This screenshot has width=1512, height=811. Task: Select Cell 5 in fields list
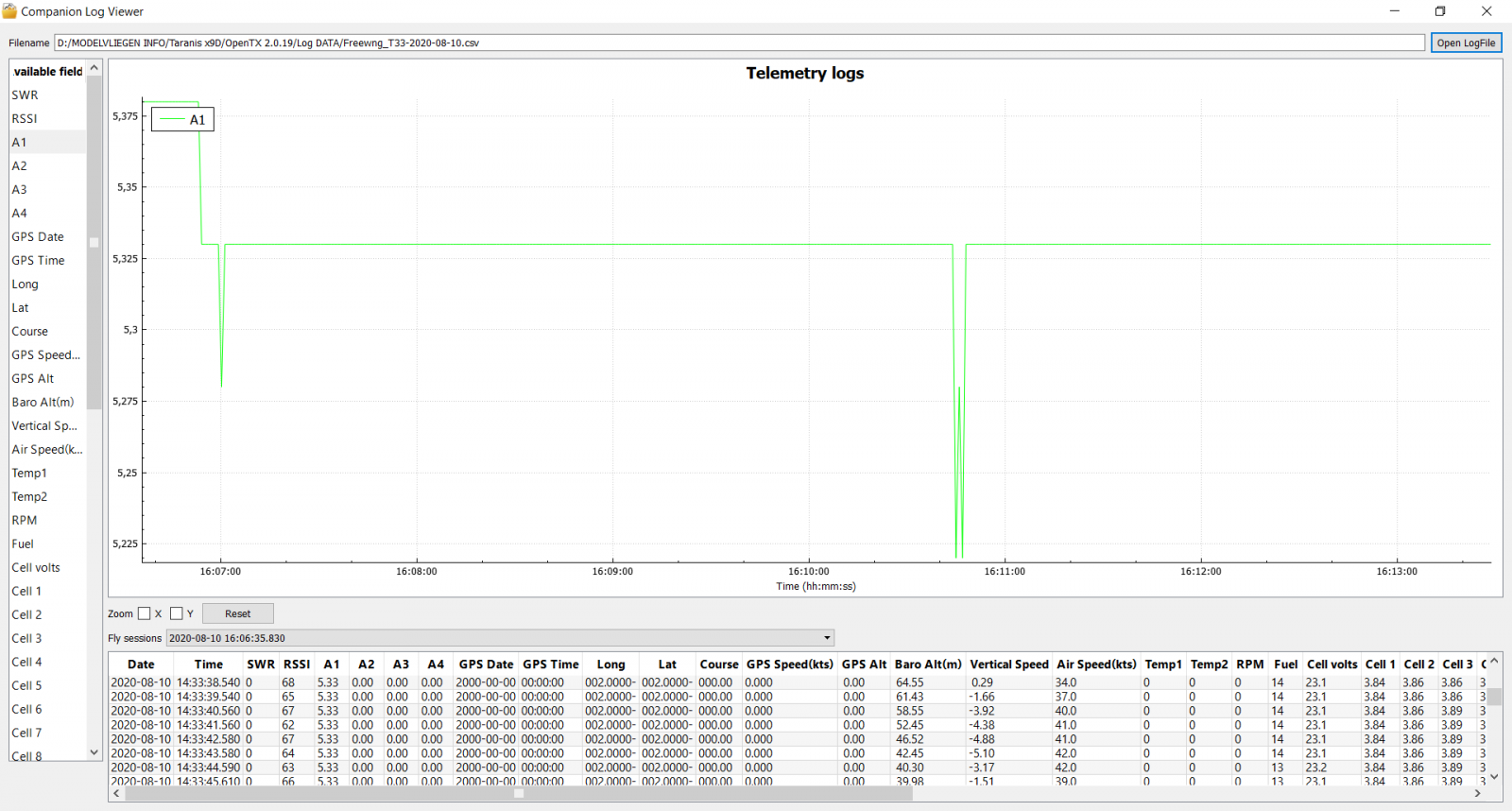point(47,685)
